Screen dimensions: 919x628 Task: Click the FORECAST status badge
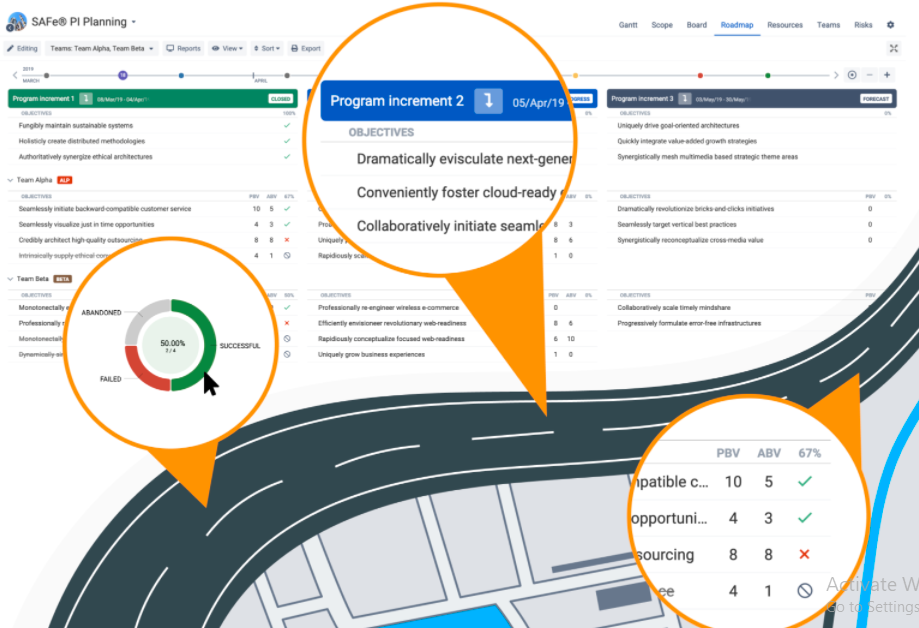coord(876,99)
